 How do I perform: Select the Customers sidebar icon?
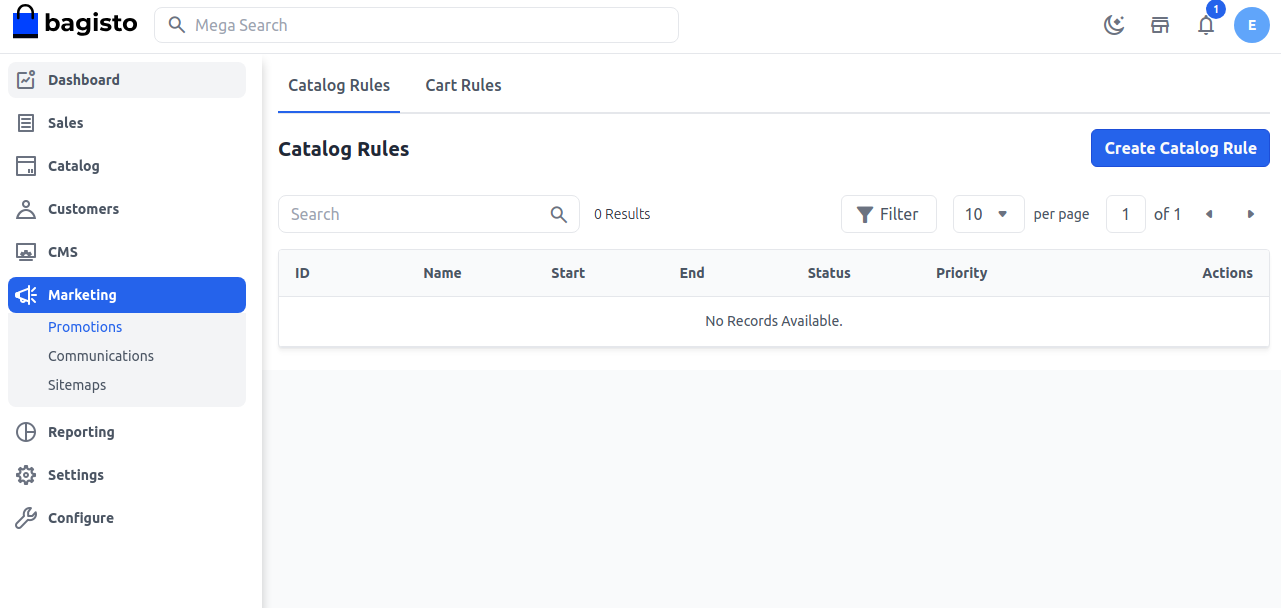click(x=26, y=209)
